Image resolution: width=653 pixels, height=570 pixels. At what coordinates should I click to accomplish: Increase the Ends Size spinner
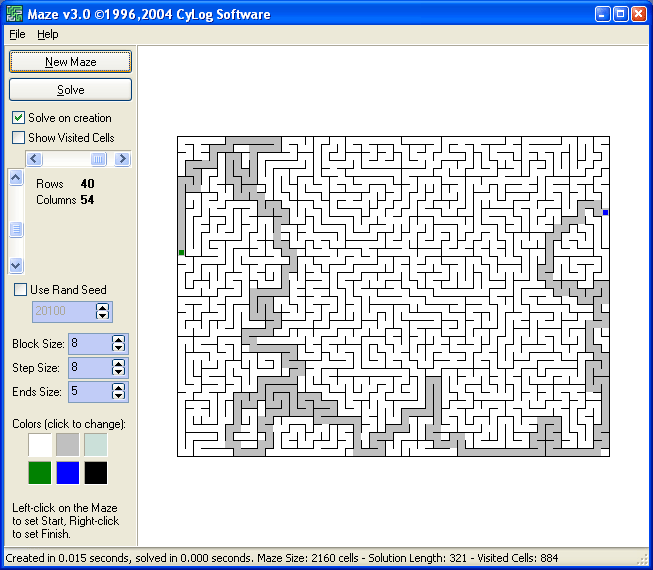pyautogui.click(x=119, y=388)
